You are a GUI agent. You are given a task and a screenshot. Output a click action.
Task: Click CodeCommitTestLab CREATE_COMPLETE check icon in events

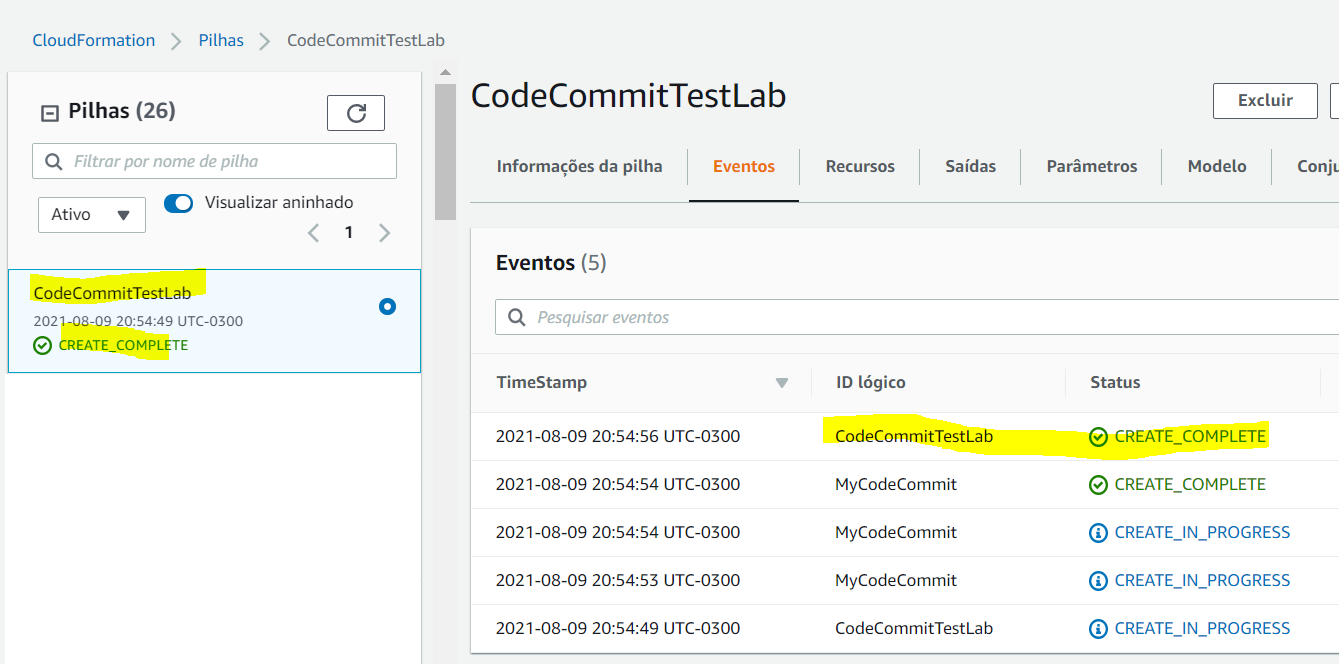(x=1098, y=437)
